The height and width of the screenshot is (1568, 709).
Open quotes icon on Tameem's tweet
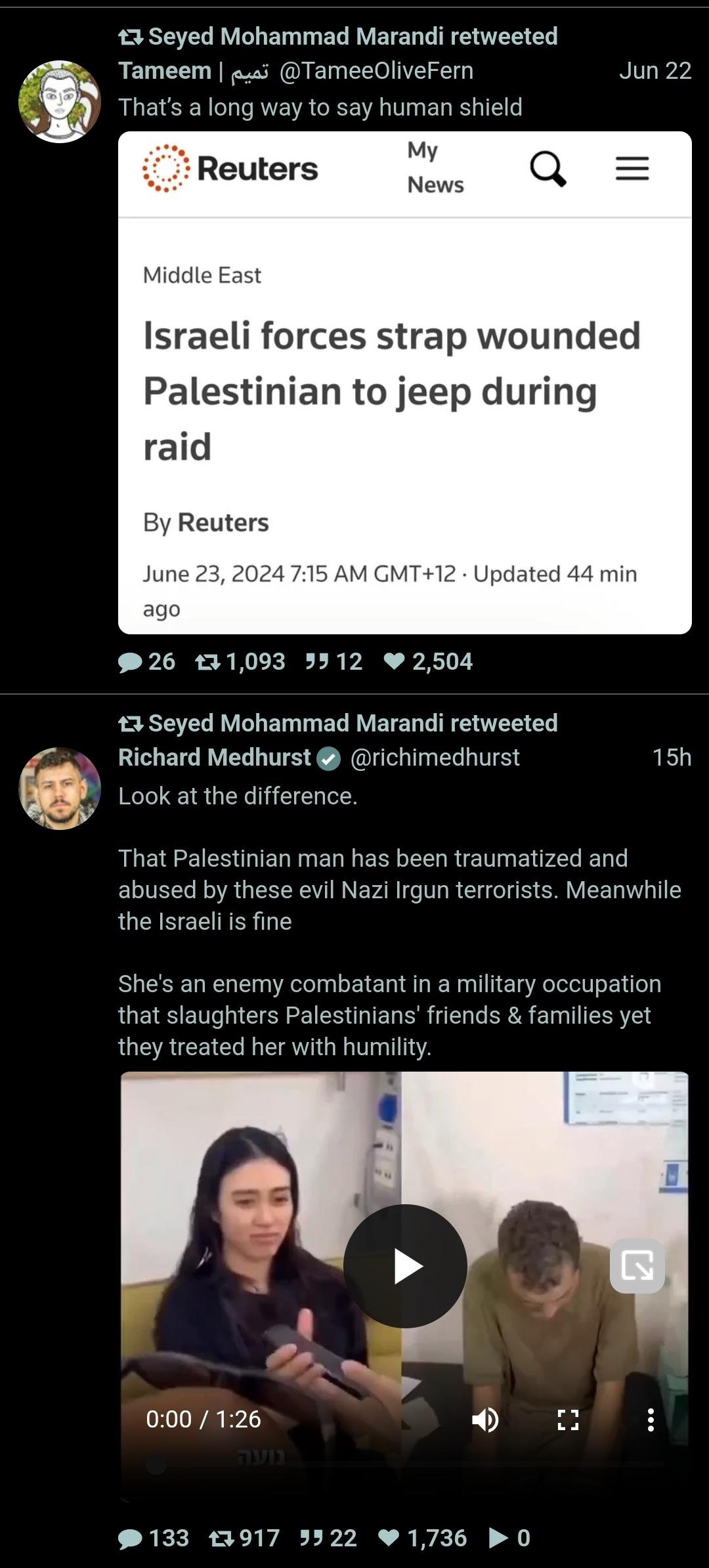317,661
